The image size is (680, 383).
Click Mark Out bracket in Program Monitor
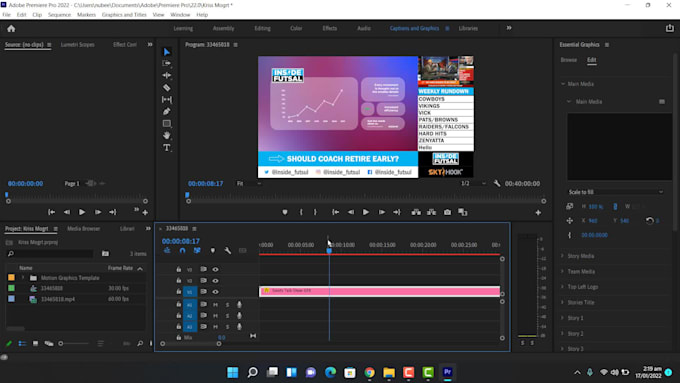pos(315,212)
